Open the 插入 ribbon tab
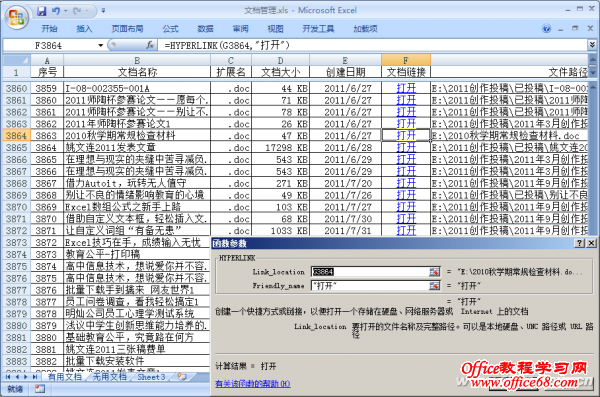The width and height of the screenshot is (600, 397). (84, 29)
